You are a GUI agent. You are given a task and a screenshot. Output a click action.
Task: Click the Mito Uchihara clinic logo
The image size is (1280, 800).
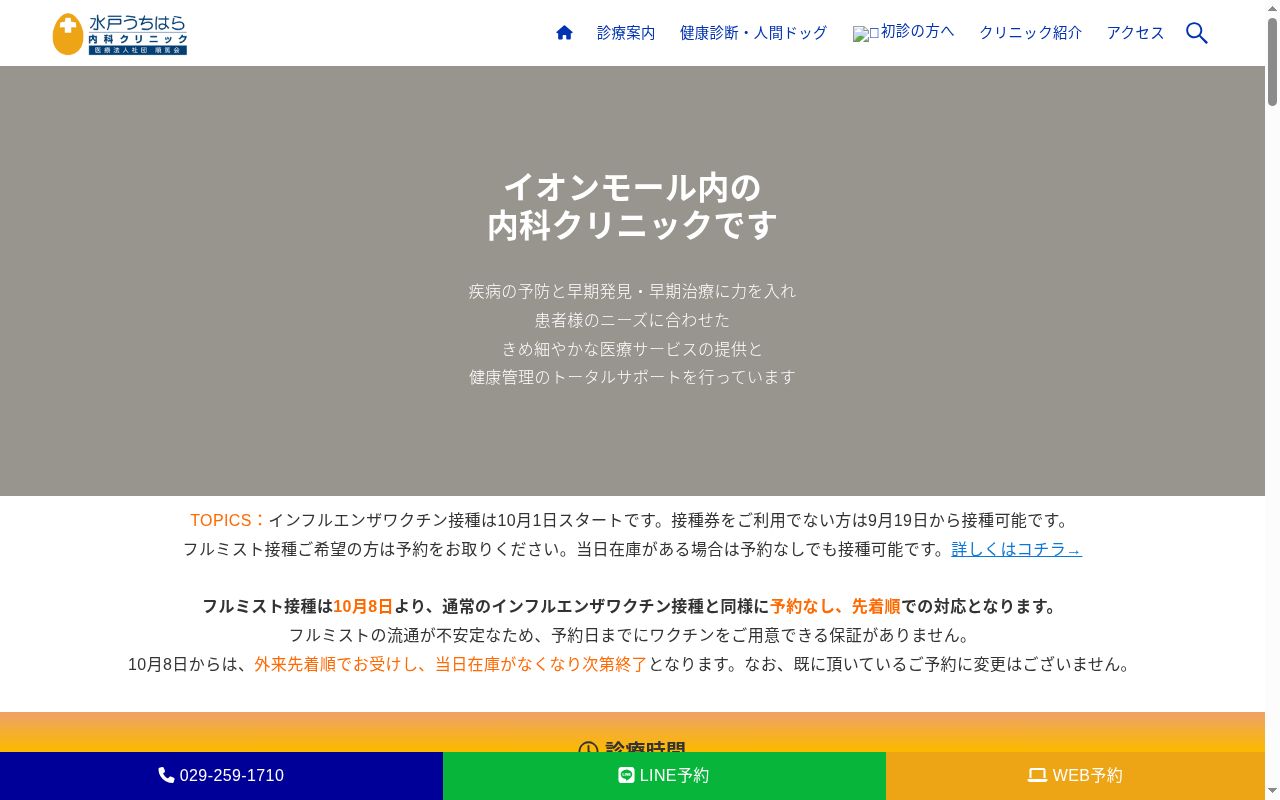120,34
